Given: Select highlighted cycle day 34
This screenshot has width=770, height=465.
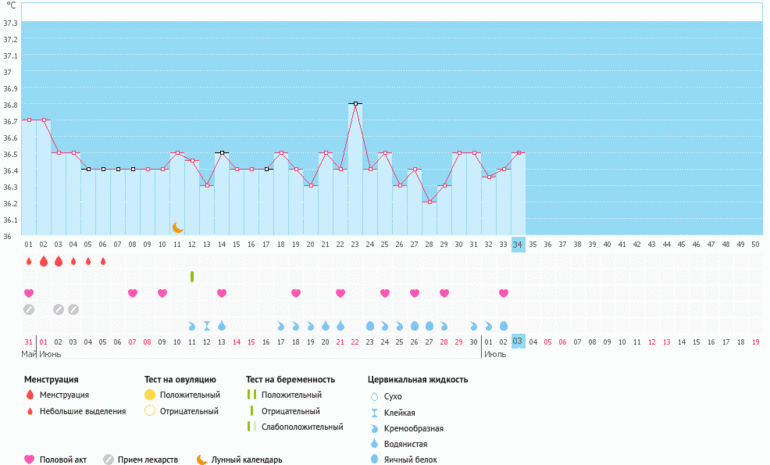Looking at the screenshot, I should point(517,244).
